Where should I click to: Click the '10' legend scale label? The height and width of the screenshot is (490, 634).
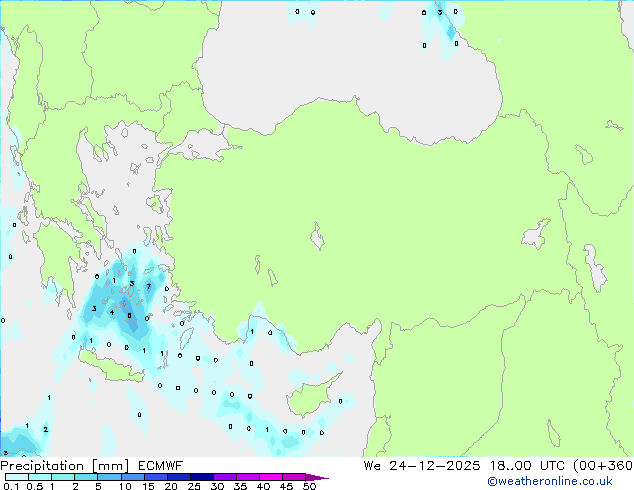125,486
